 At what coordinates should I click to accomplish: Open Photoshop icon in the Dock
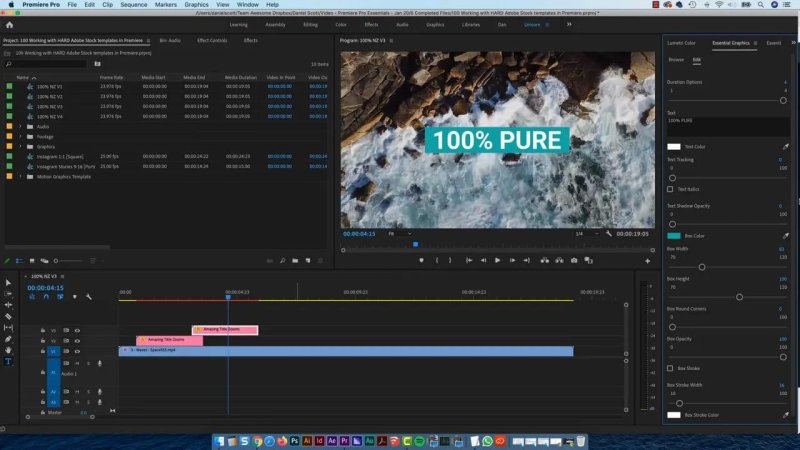click(294, 441)
